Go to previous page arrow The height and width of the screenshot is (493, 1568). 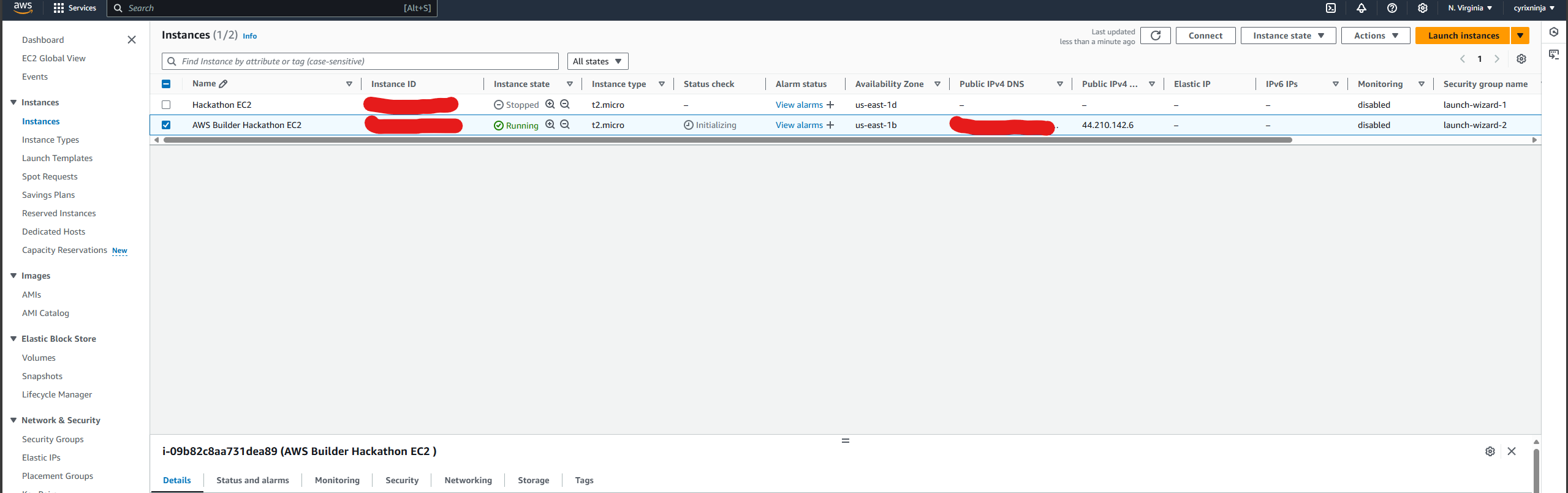tap(1463, 59)
